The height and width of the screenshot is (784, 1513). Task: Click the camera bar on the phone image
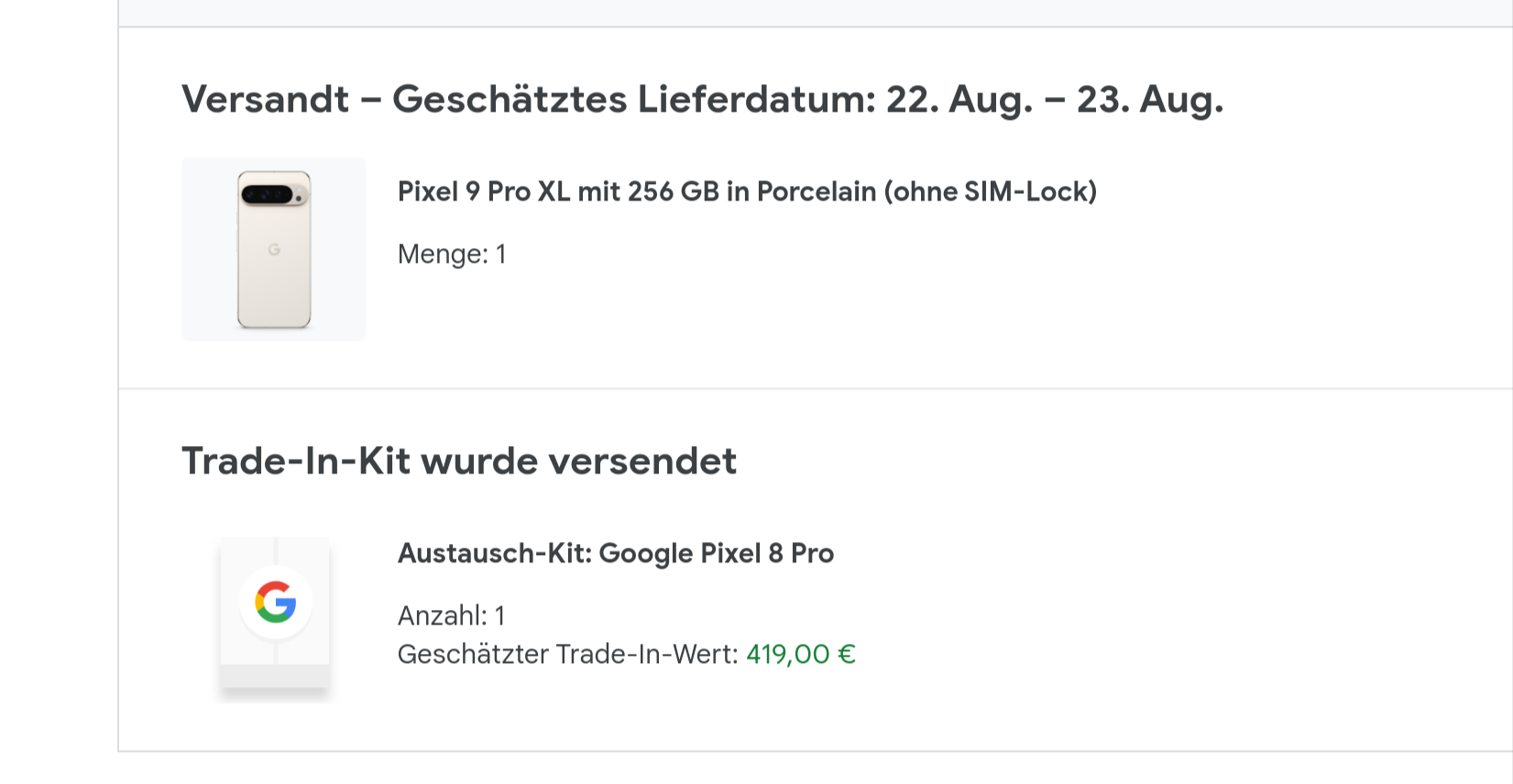[x=272, y=195]
